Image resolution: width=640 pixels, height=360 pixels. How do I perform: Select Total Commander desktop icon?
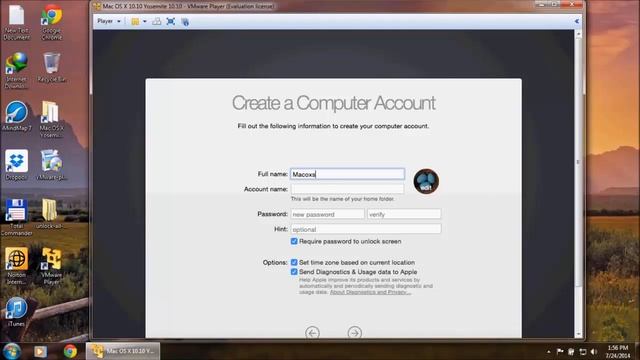pos(16,218)
